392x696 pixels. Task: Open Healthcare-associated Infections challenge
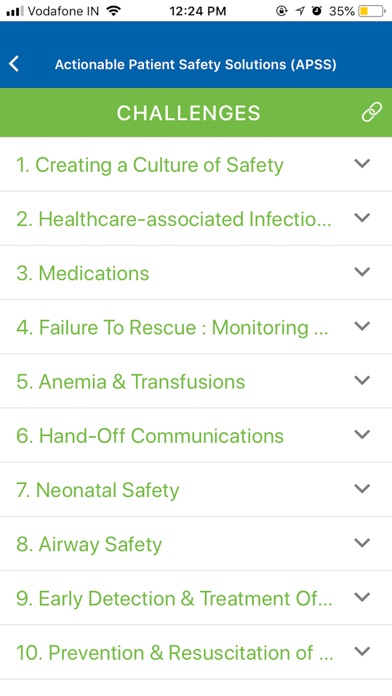[x=196, y=218]
